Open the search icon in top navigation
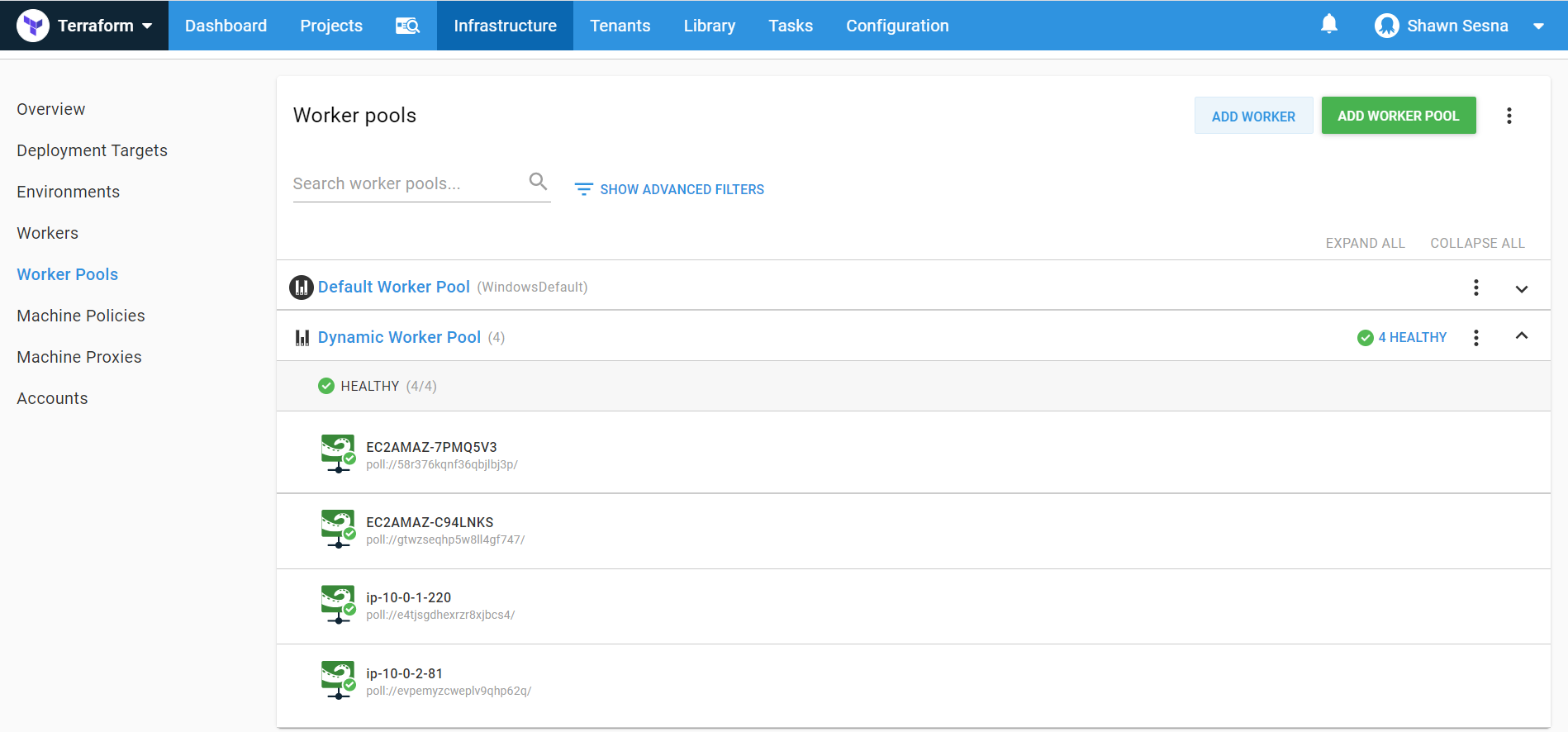 coord(407,26)
